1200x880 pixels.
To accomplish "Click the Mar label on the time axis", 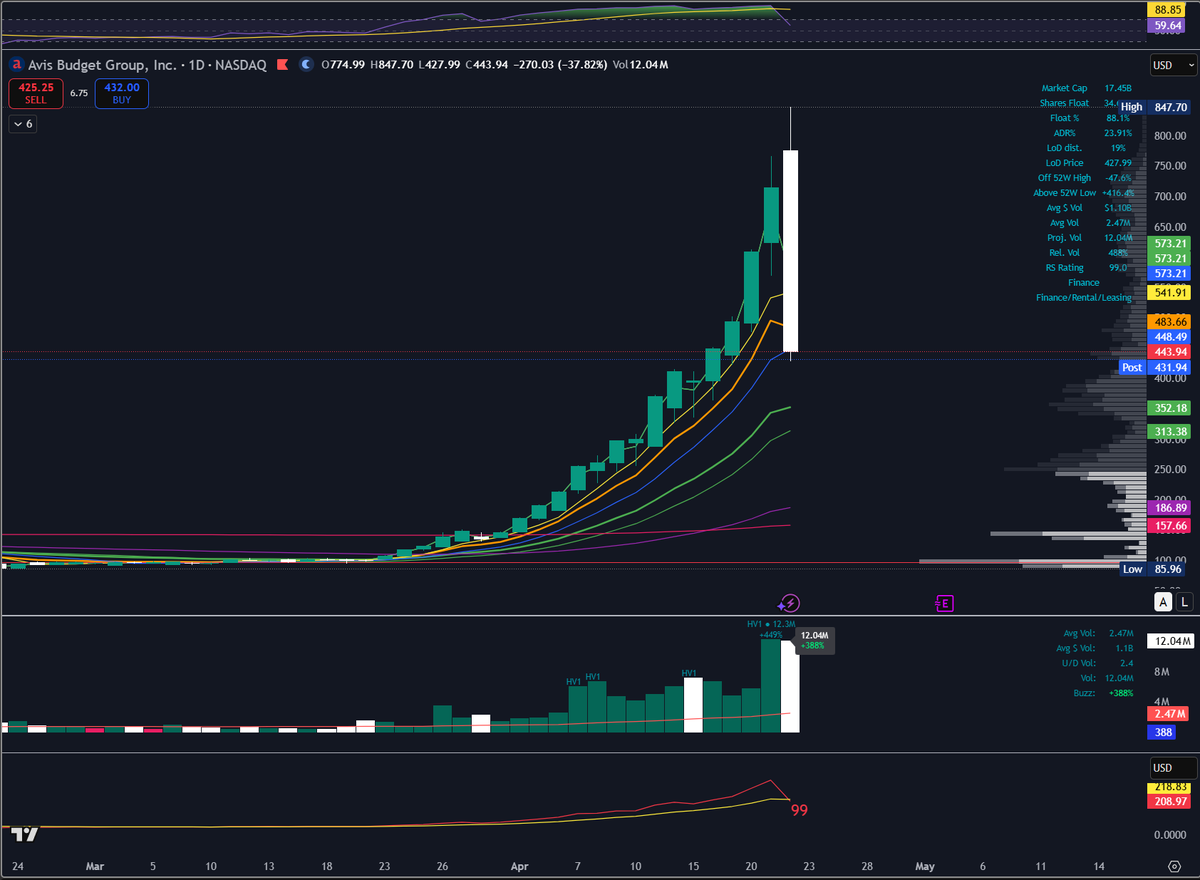I will click(95, 865).
